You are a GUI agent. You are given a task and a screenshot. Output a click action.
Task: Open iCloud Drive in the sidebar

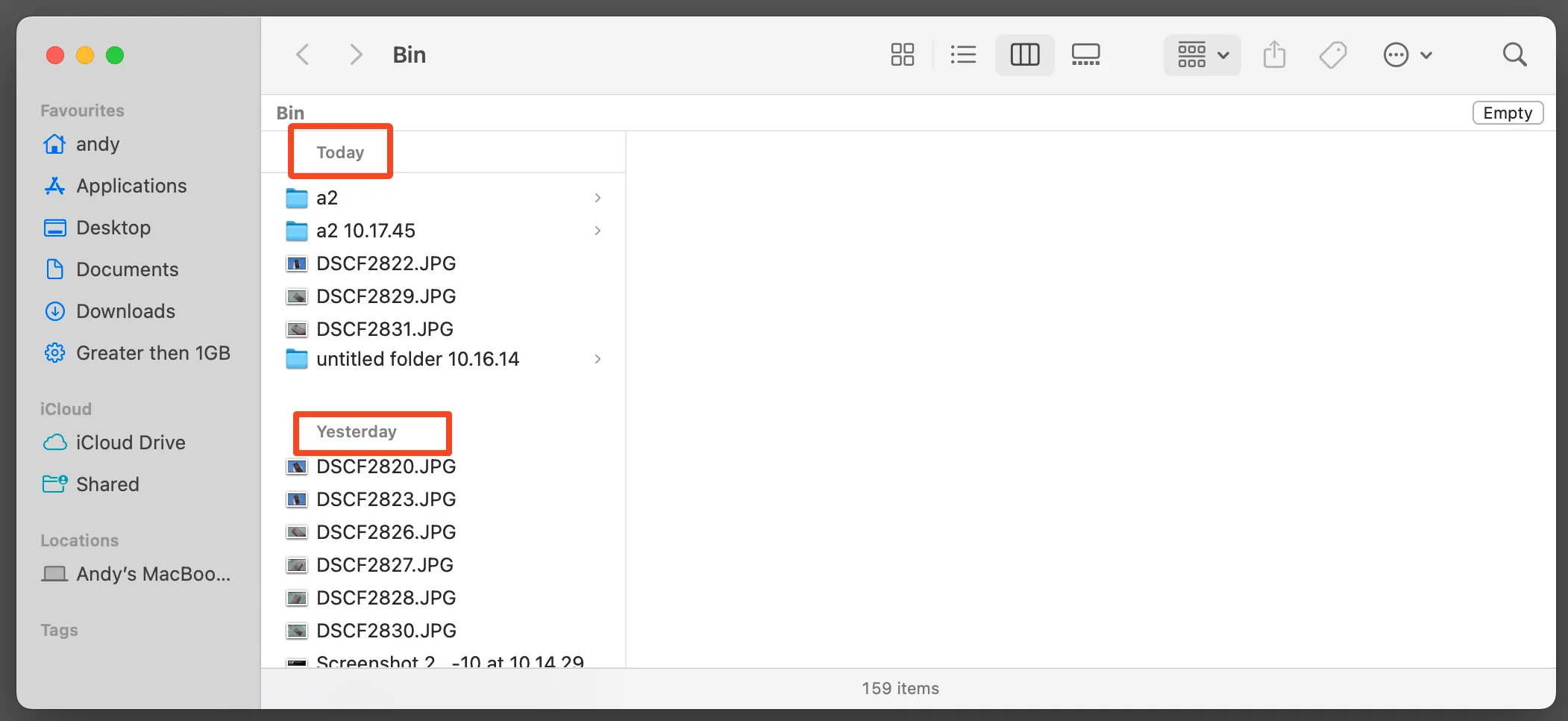pos(131,442)
